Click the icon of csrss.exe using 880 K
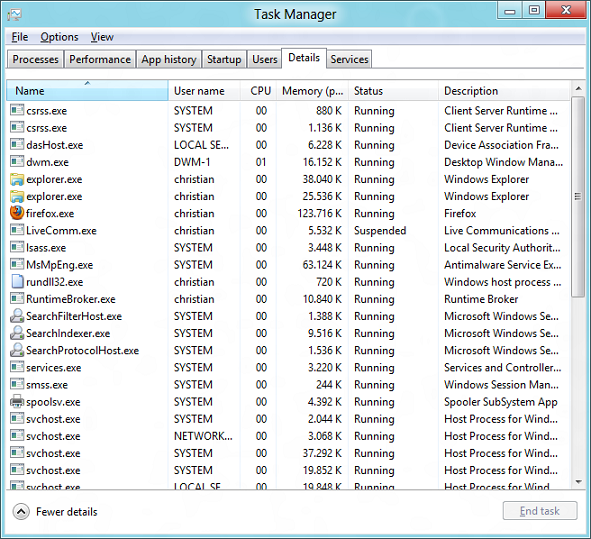The image size is (591, 539). click(x=17, y=110)
